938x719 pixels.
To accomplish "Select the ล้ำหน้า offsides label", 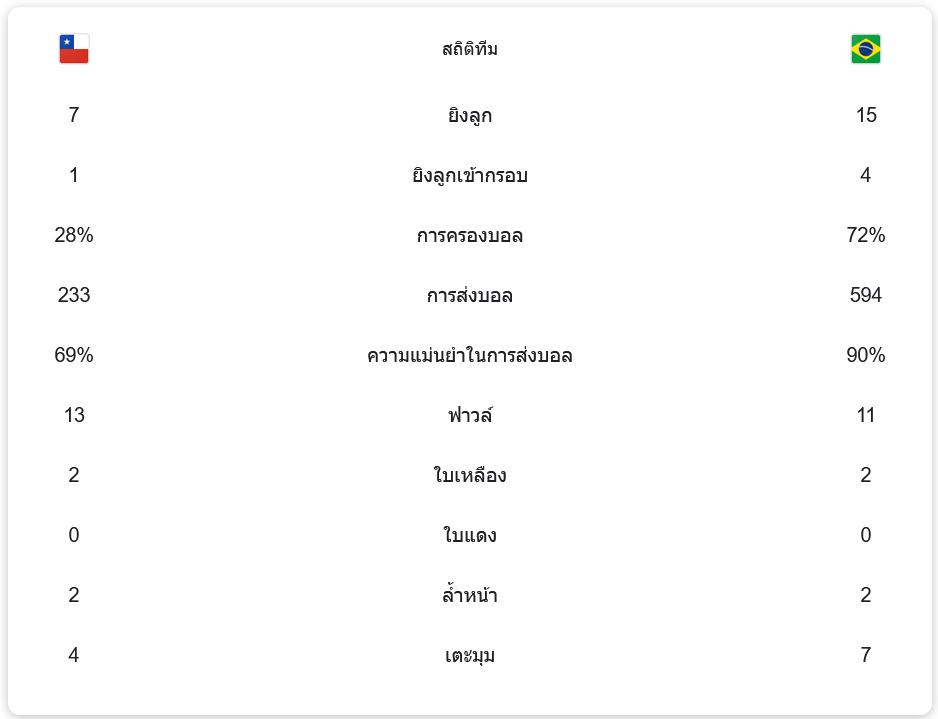I will pyautogui.click(x=469, y=596).
